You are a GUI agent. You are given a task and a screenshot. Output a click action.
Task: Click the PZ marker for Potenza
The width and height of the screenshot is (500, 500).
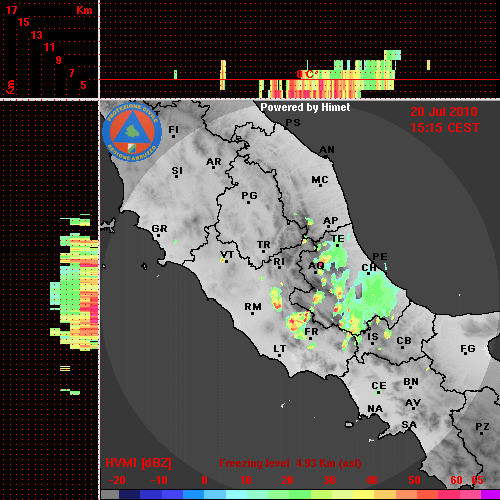point(482,428)
